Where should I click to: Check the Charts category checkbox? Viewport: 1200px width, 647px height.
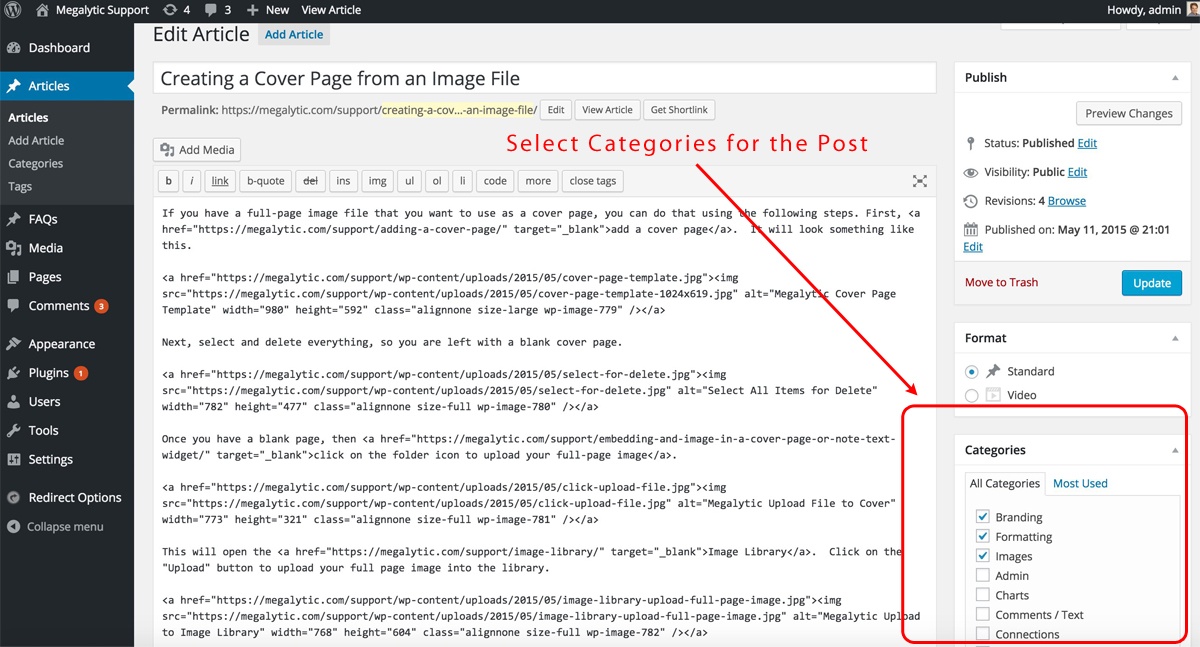982,595
